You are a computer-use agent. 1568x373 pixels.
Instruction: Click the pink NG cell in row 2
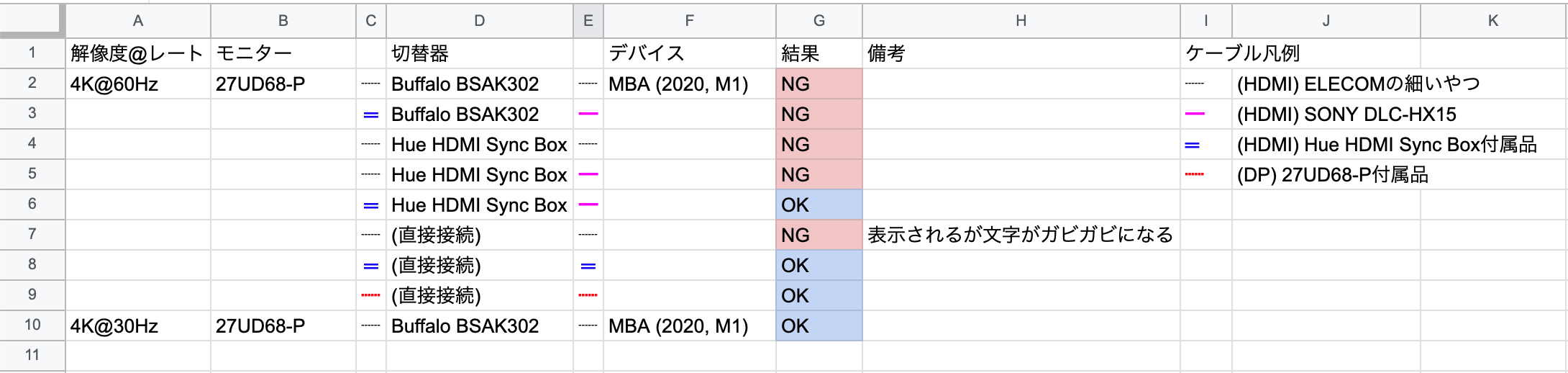point(819,84)
